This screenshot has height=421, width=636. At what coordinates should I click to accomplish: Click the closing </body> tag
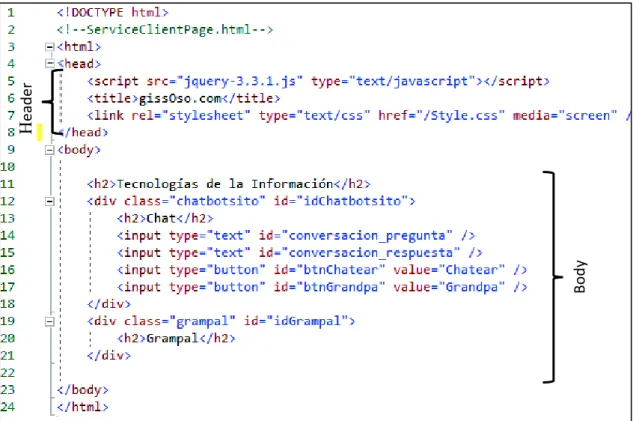(83, 390)
